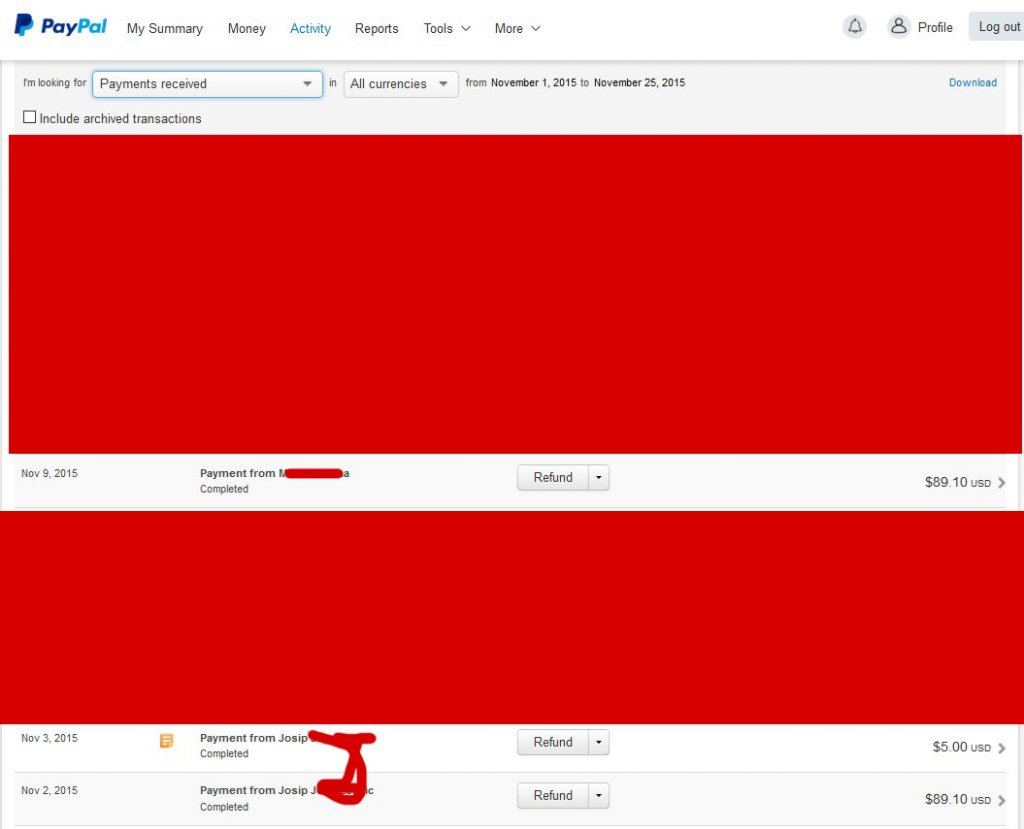1024x829 pixels.
Task: Open details arrow for Nov 2 $89.10 payment
Action: (1002, 800)
